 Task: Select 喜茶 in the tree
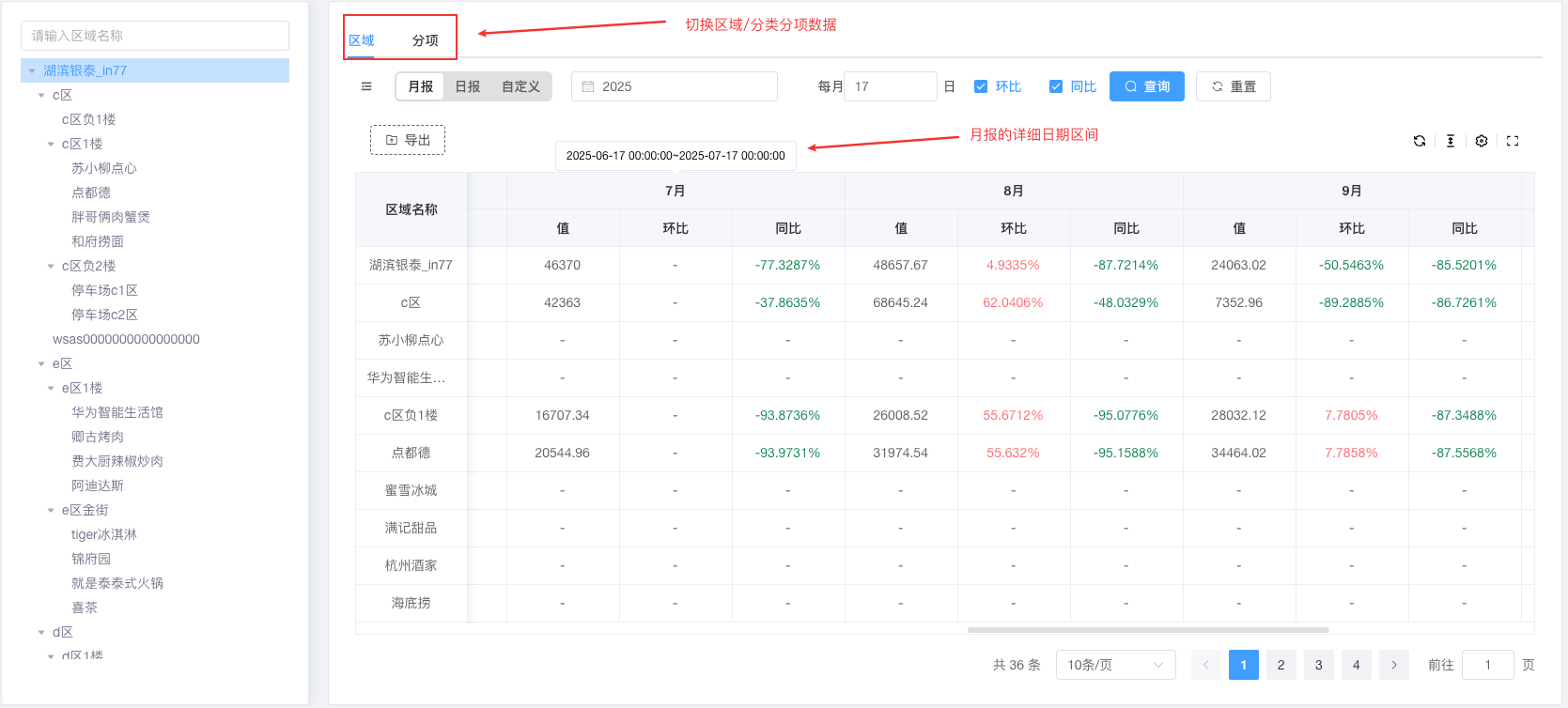tap(85, 608)
